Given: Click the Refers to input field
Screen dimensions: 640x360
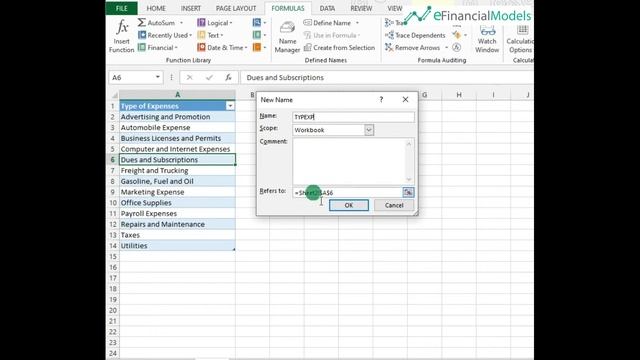Looking at the screenshot, I should pyautogui.click(x=347, y=192).
